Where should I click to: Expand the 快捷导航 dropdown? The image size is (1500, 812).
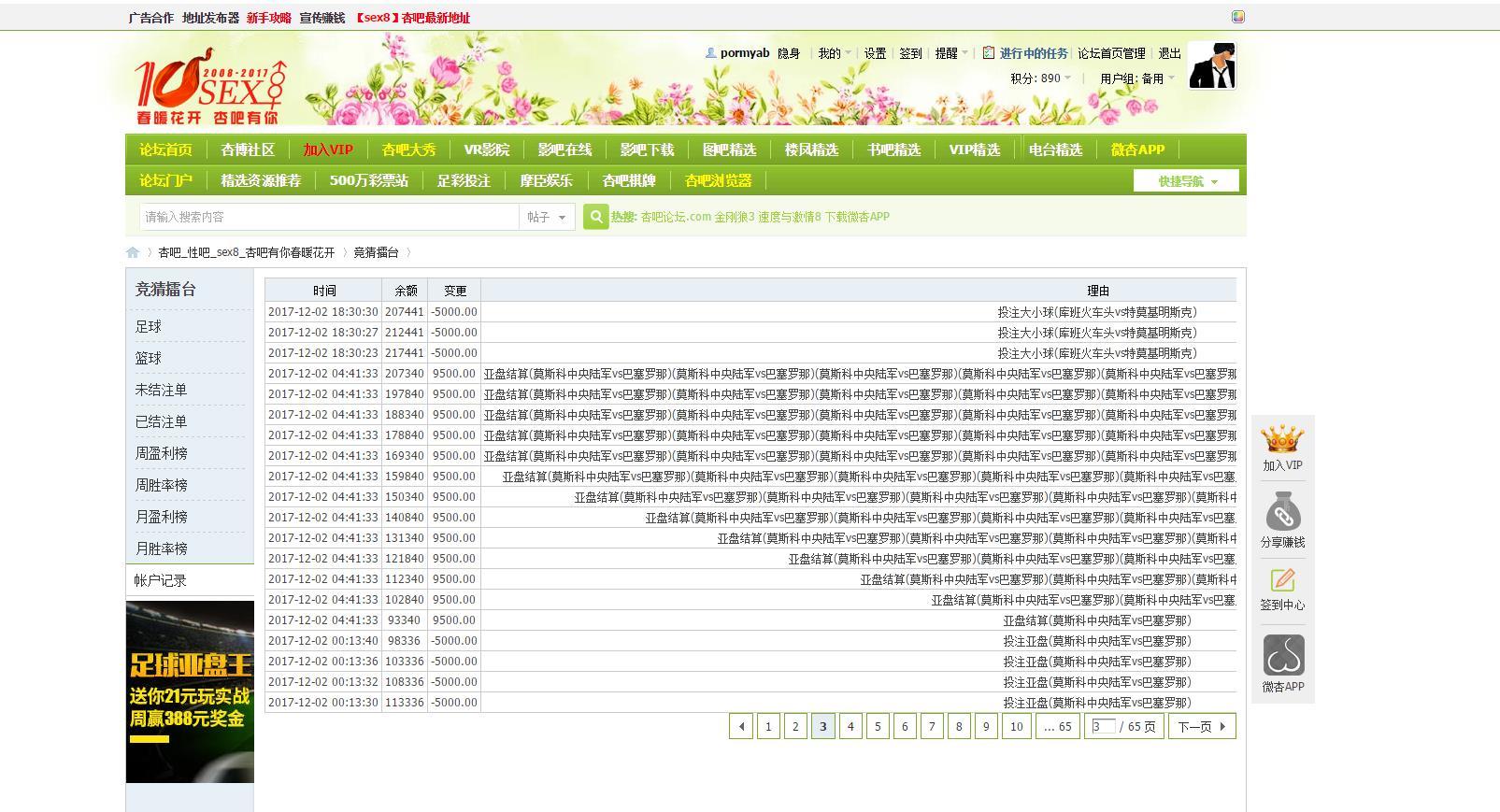point(1186,181)
